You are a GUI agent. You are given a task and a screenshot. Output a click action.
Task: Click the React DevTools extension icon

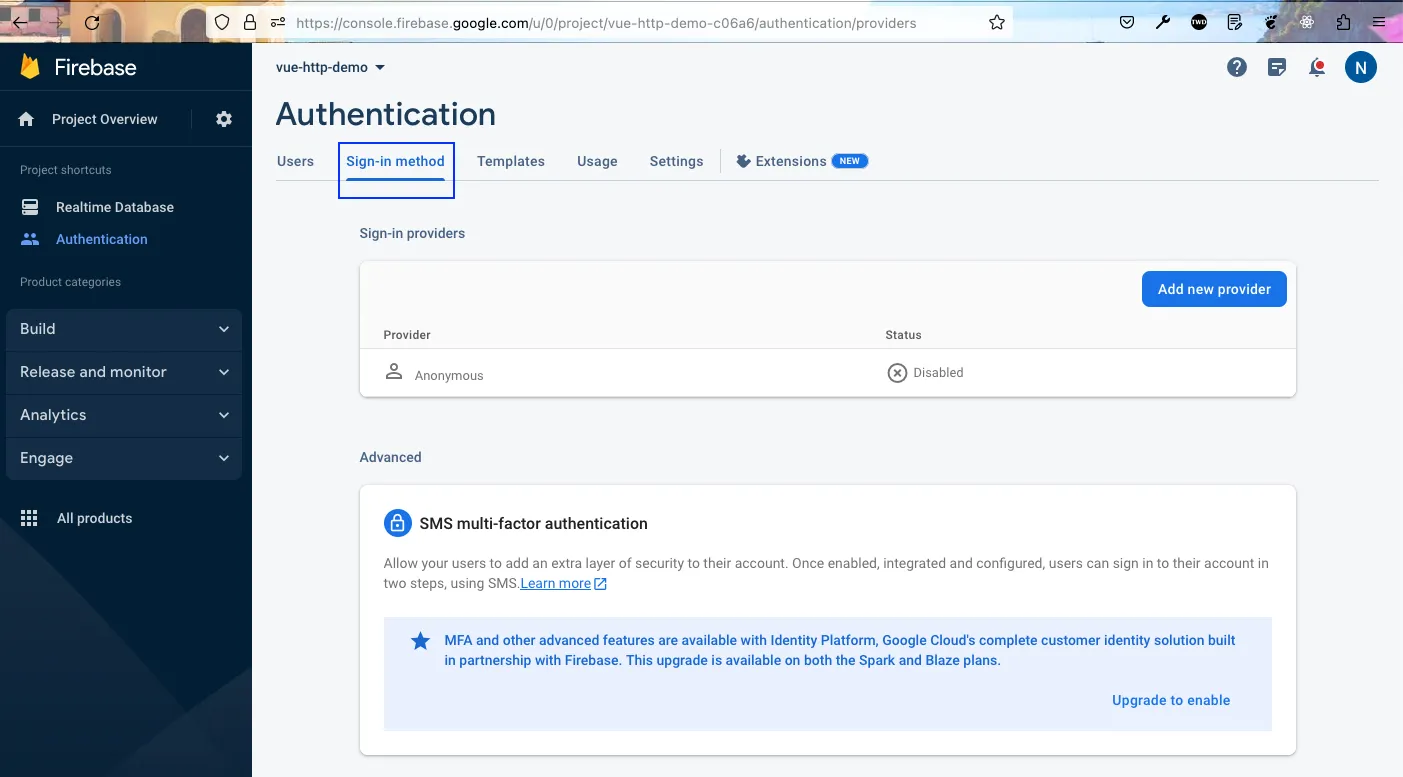click(1307, 22)
